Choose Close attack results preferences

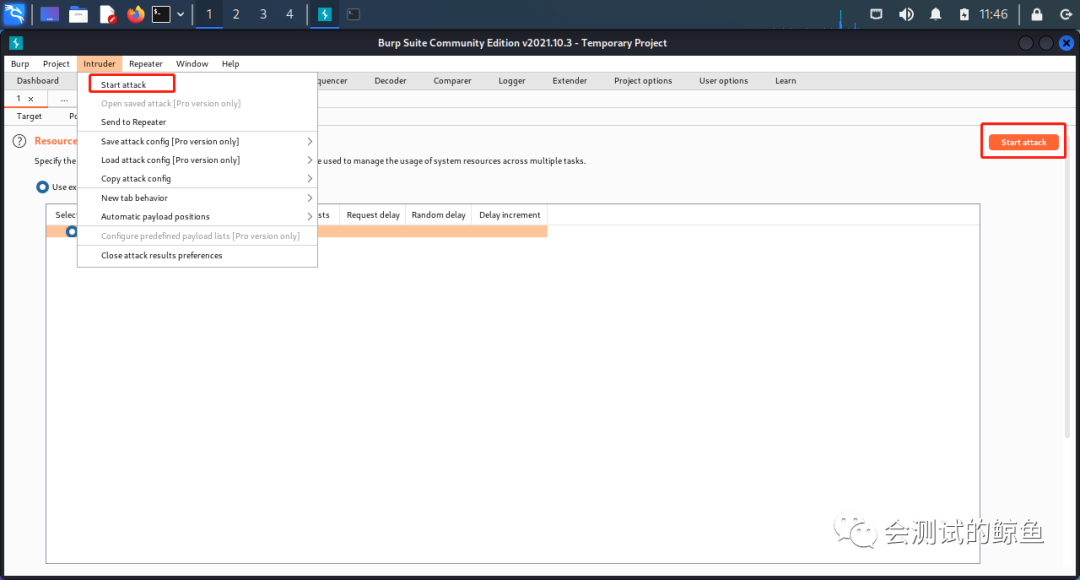click(x=197, y=255)
